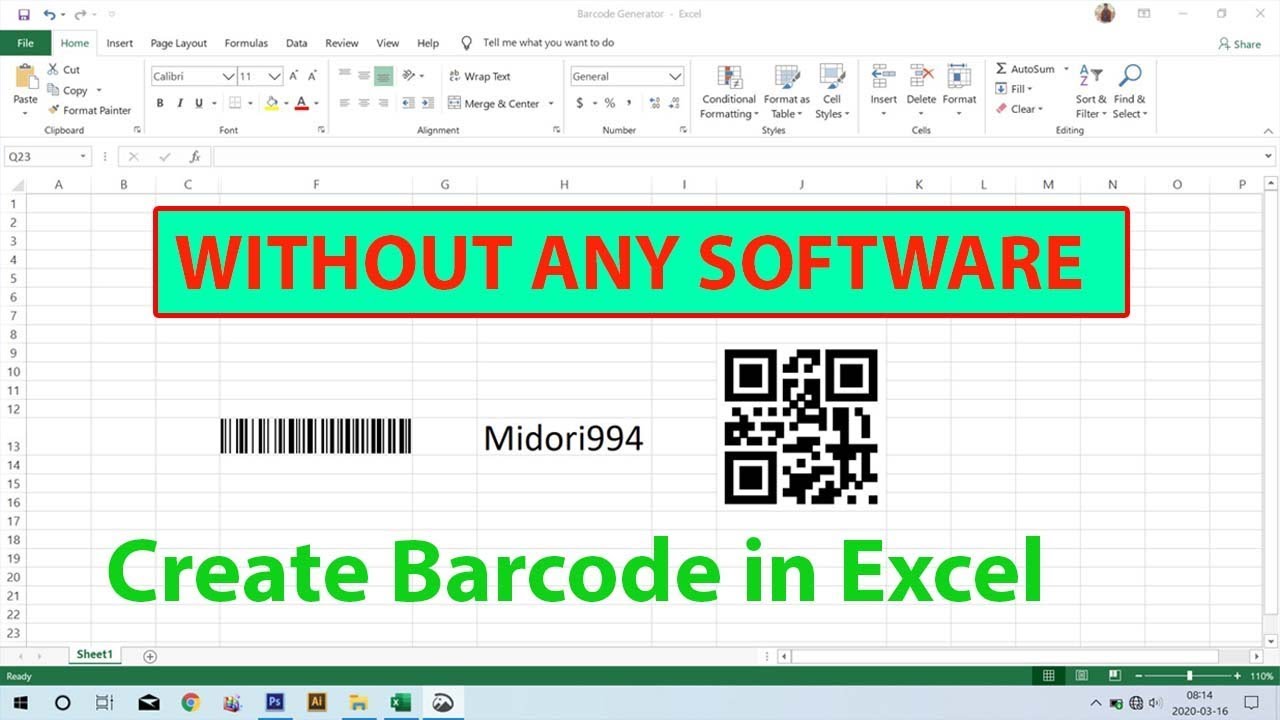Click Sort & Filter button

[1091, 92]
